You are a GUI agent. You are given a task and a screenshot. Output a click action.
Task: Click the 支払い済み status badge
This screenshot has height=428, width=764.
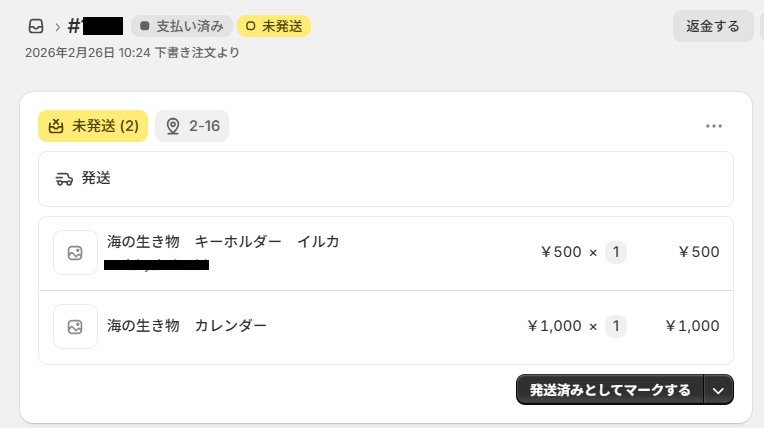point(181,26)
